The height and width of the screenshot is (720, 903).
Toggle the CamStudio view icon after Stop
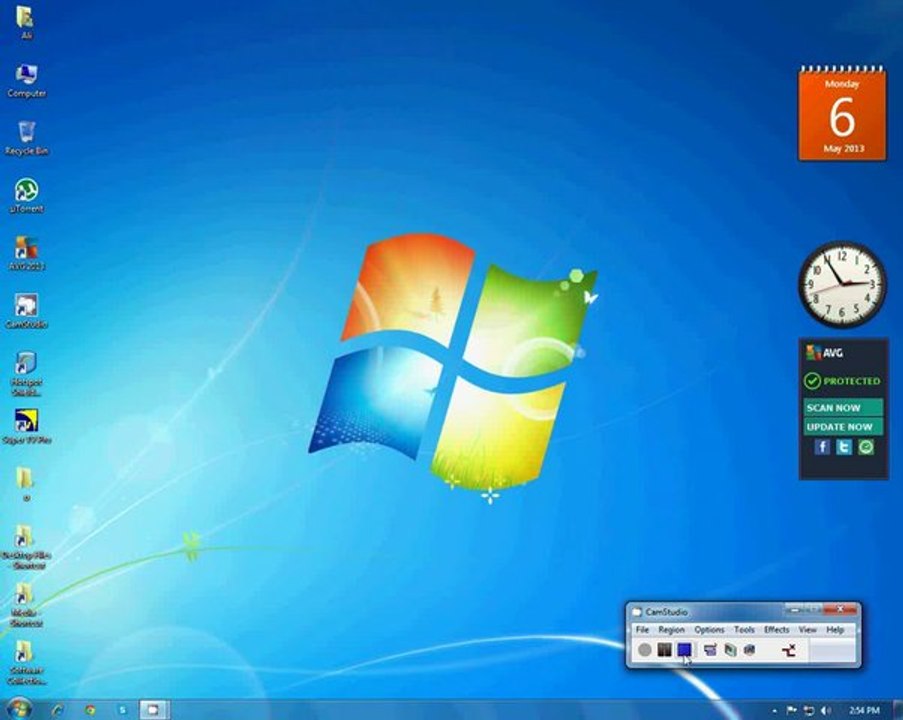[711, 650]
